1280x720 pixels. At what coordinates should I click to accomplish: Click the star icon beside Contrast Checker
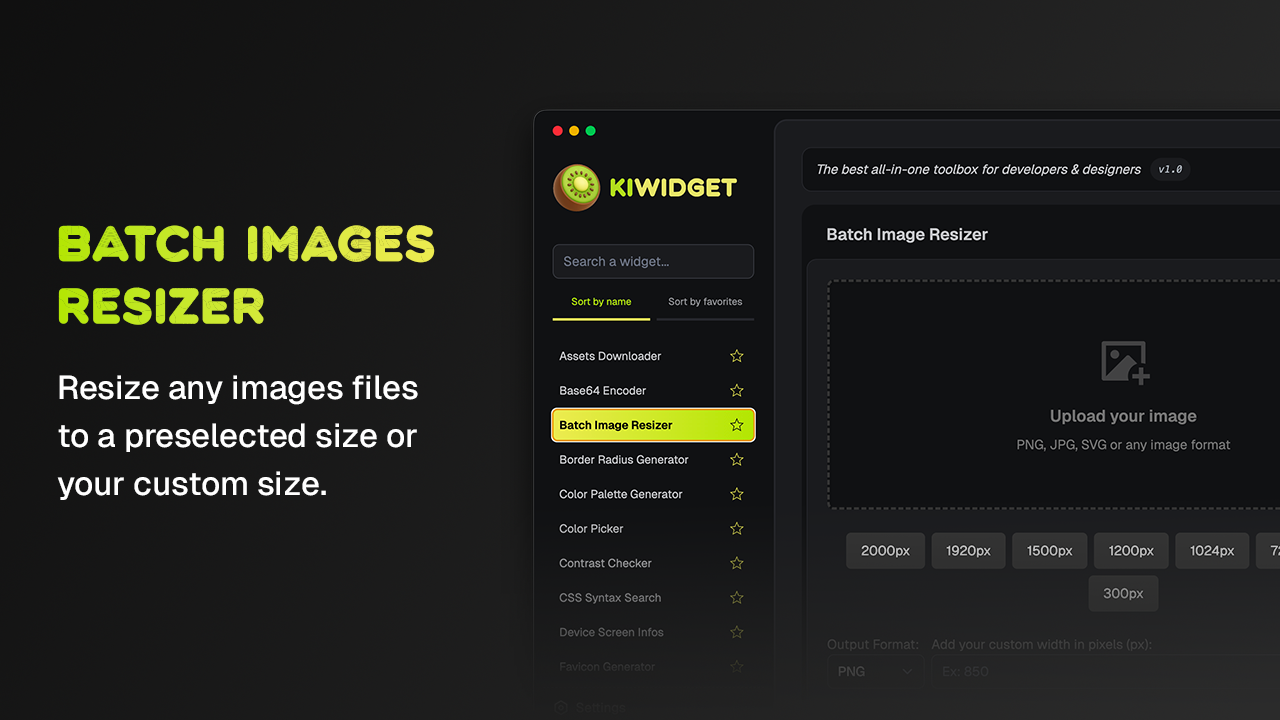737,563
